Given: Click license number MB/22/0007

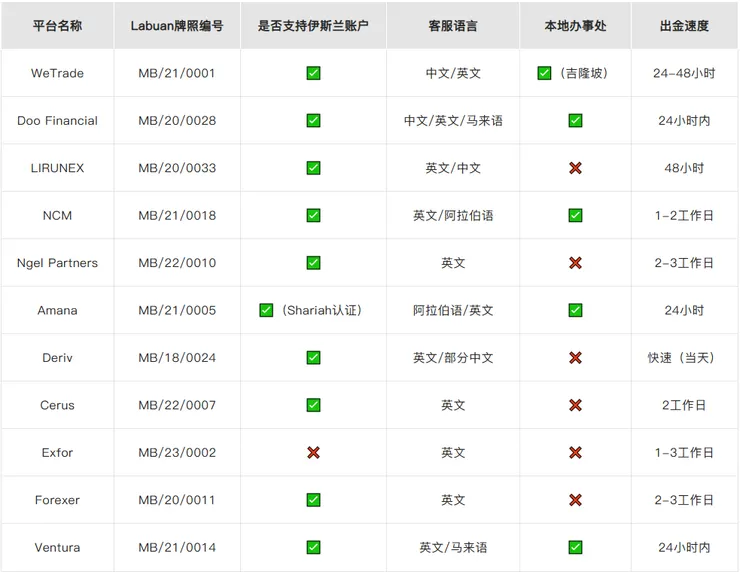Looking at the screenshot, I should pos(177,405).
